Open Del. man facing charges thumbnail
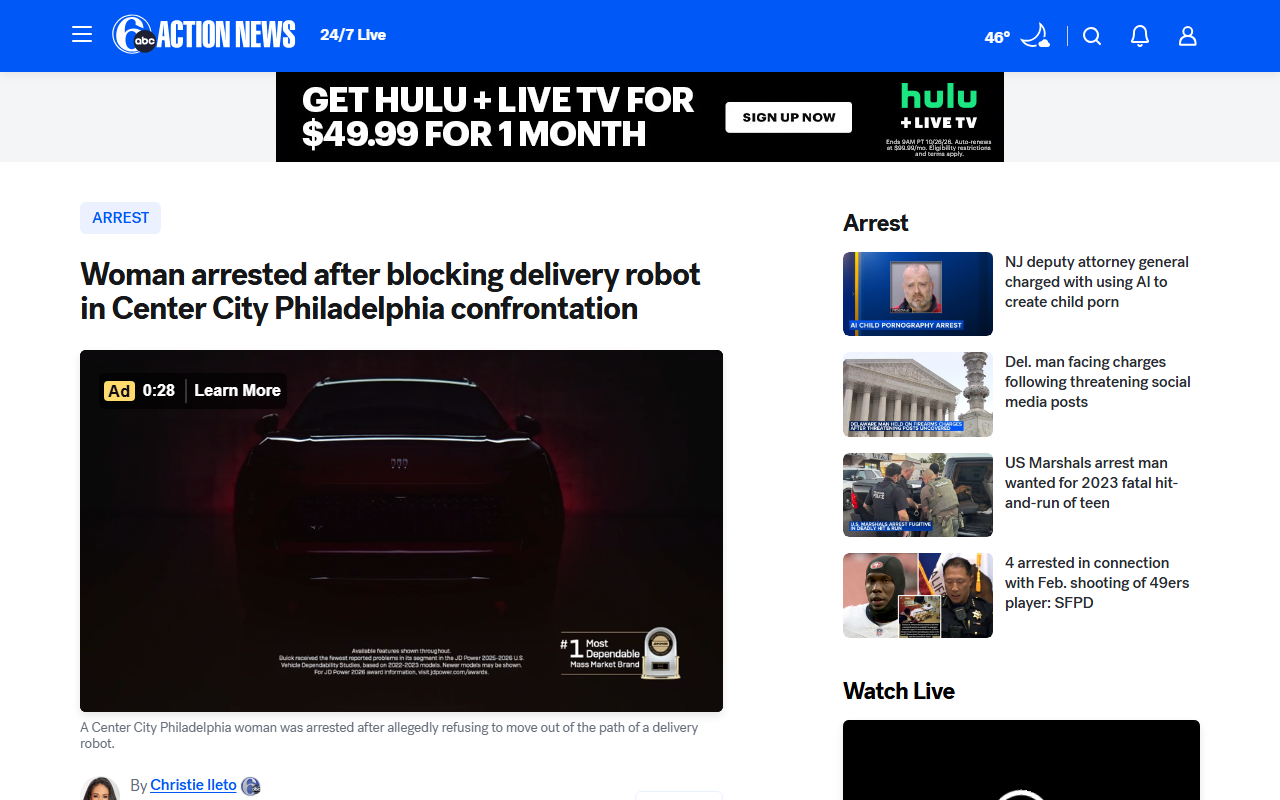Screen dimensions: 1280x800 pos(918,394)
